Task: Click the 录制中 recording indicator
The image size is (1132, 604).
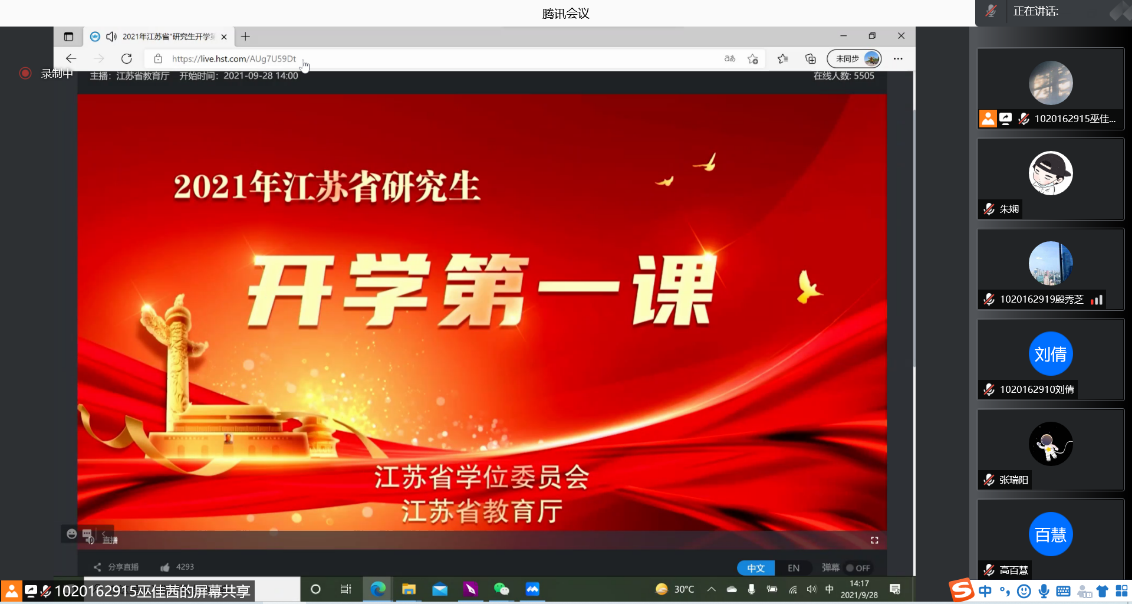Action: coord(47,73)
